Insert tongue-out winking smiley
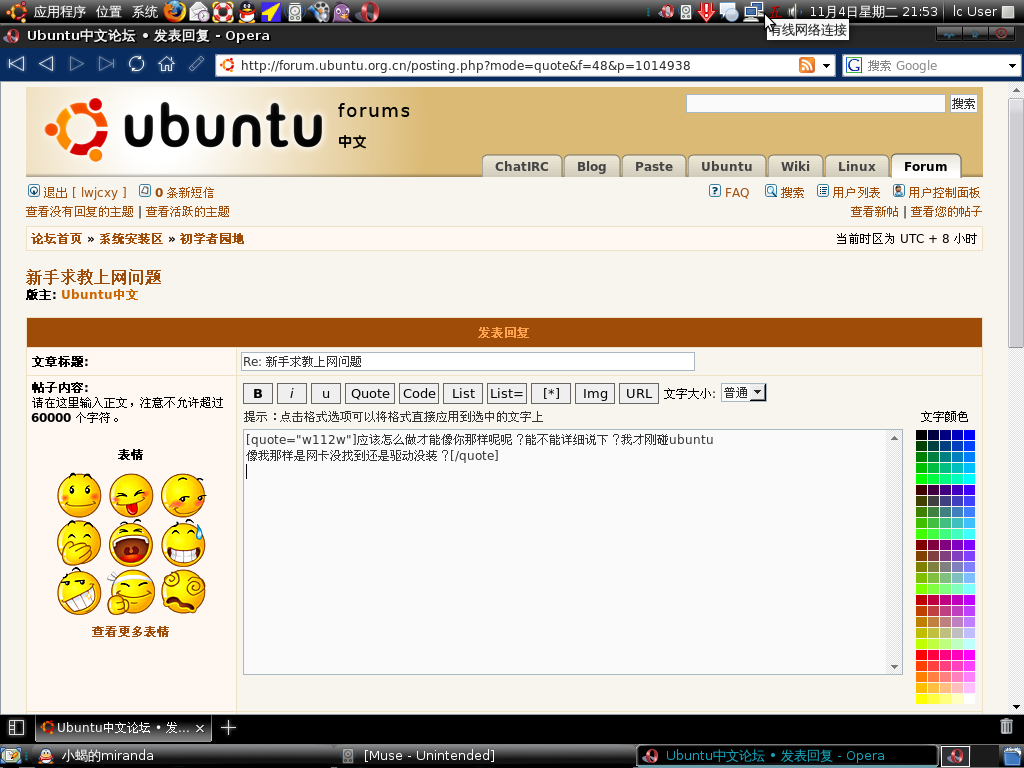 131,495
